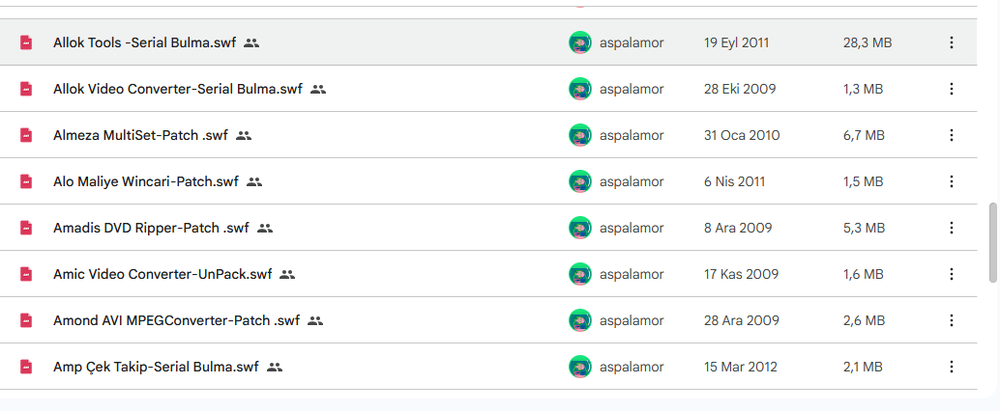1000x411 pixels.
Task: Click the shared icon next to Amic Video Converter-UnPack.swf
Action: [288, 274]
